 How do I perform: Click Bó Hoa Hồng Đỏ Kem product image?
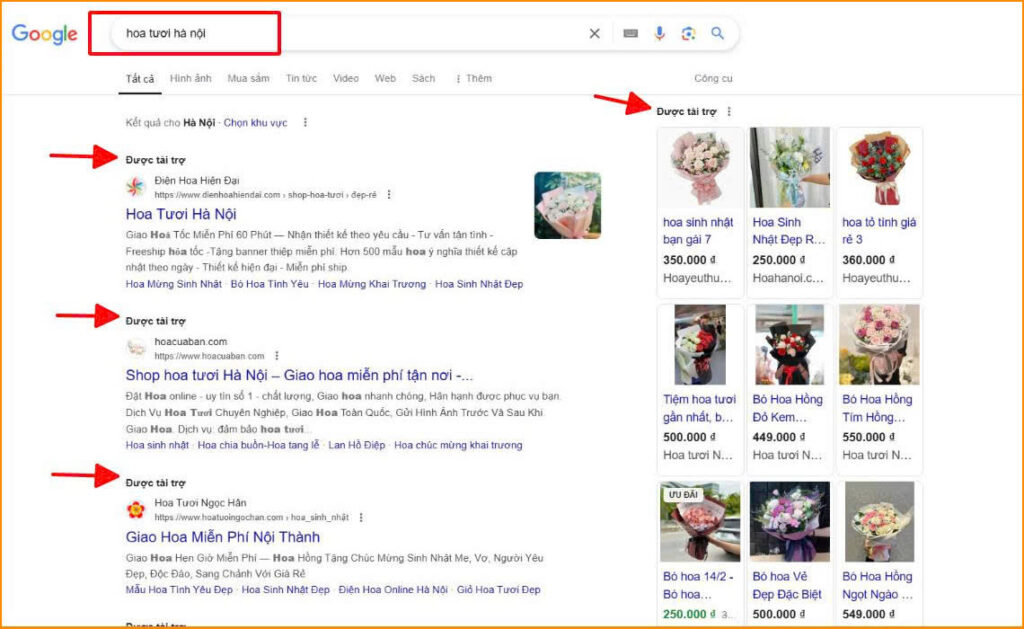click(790, 345)
